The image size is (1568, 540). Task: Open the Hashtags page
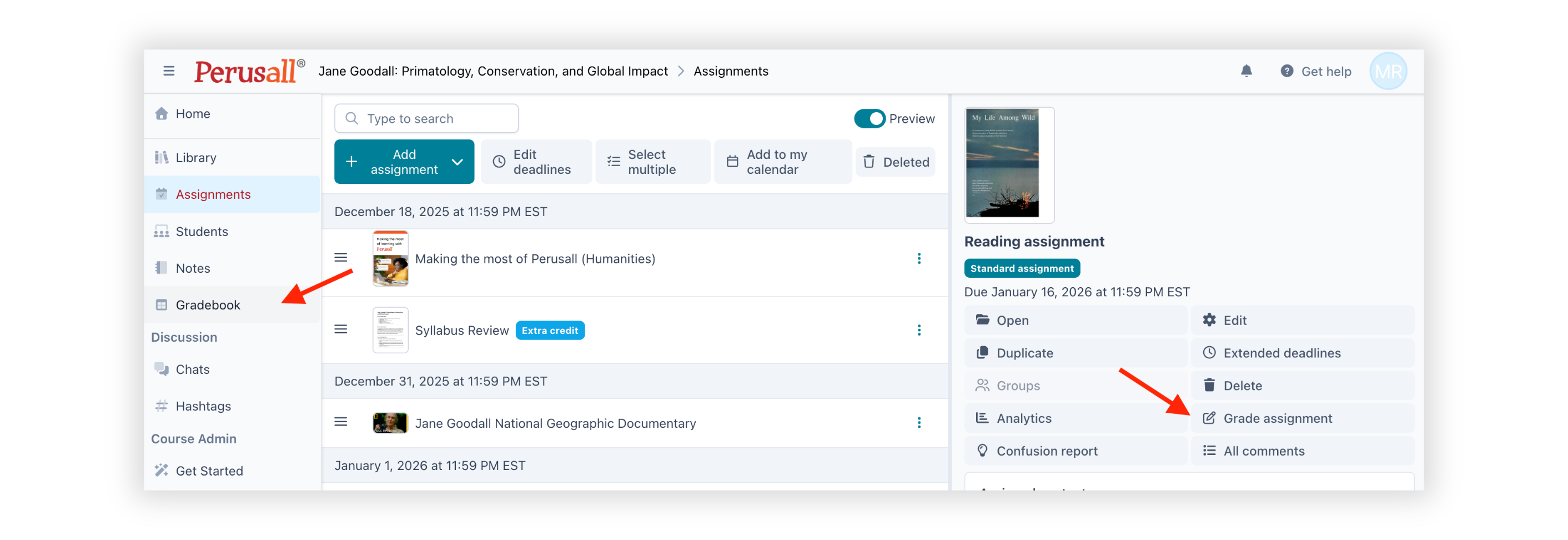232,406
